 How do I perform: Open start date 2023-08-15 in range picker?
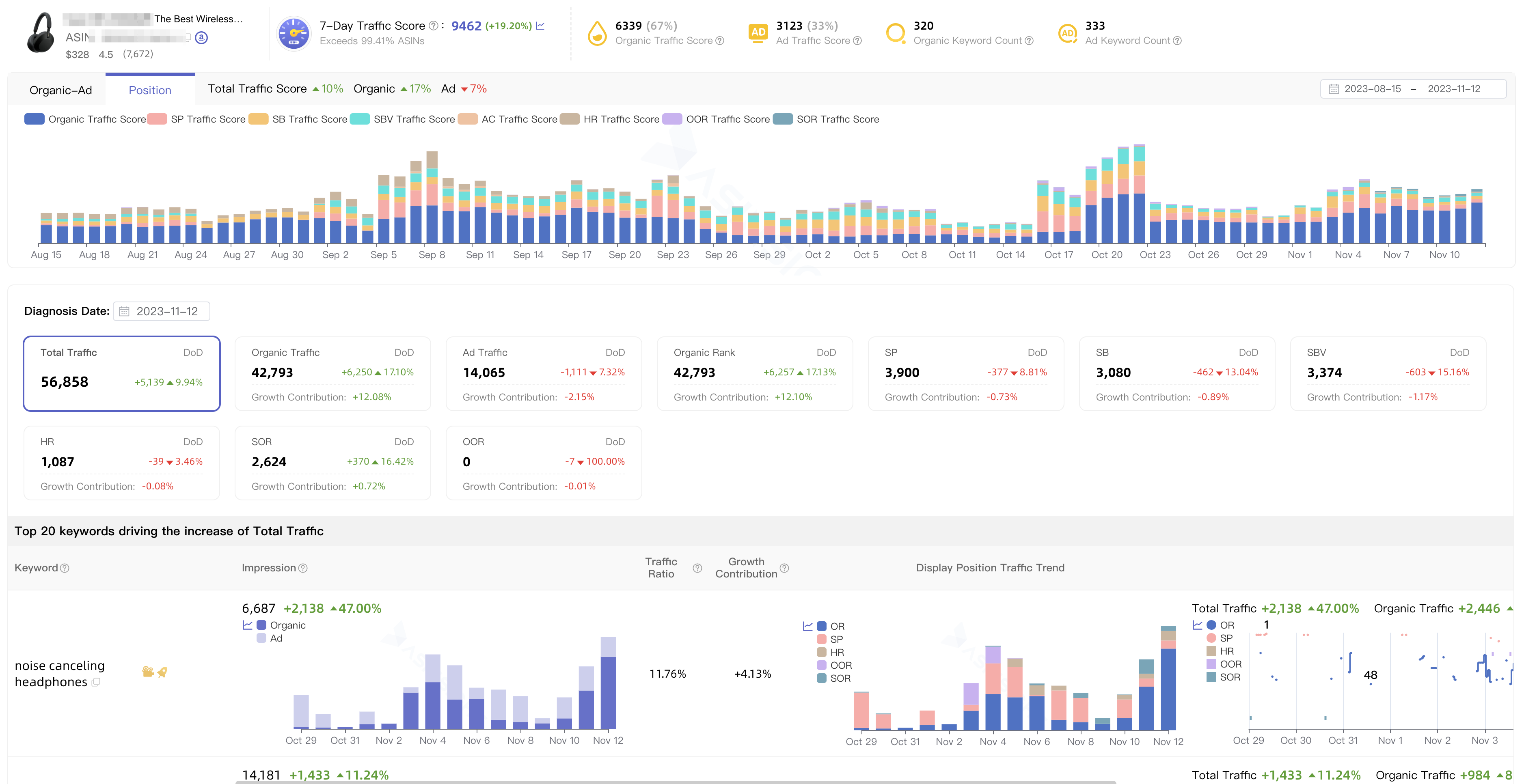click(x=1372, y=89)
